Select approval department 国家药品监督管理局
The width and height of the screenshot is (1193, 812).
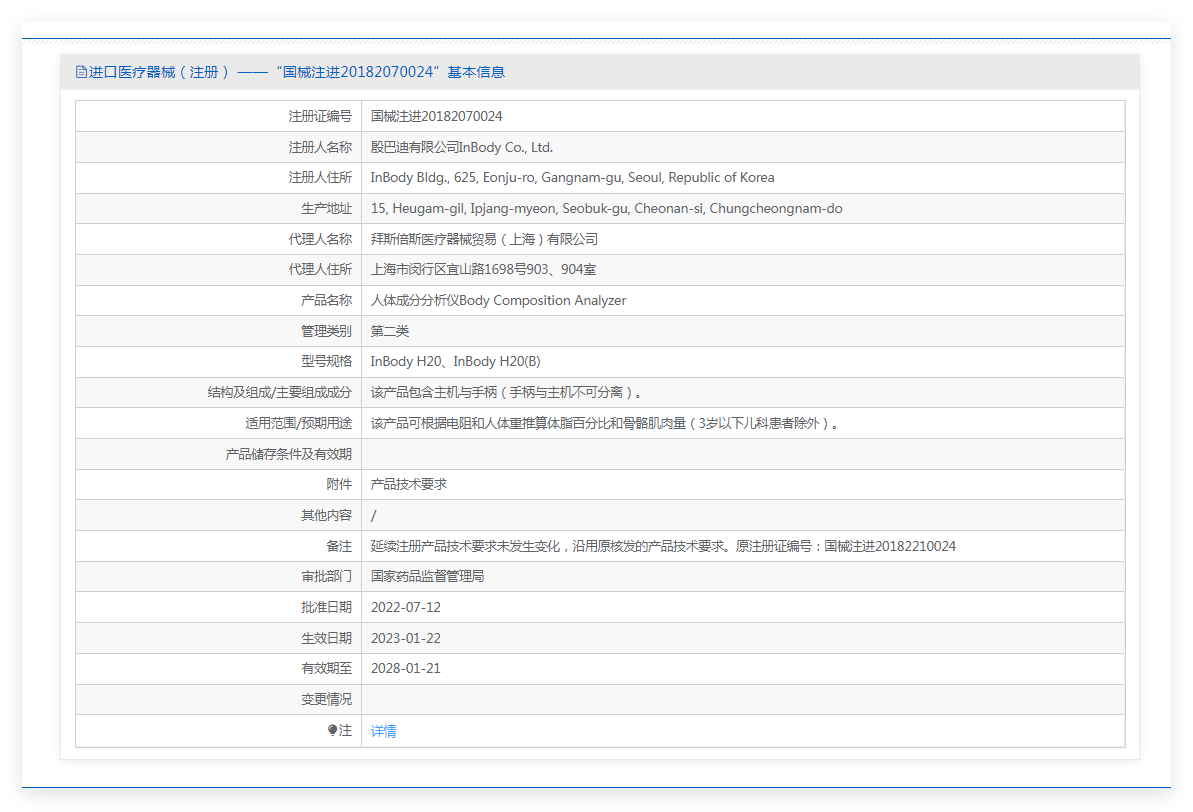point(428,576)
